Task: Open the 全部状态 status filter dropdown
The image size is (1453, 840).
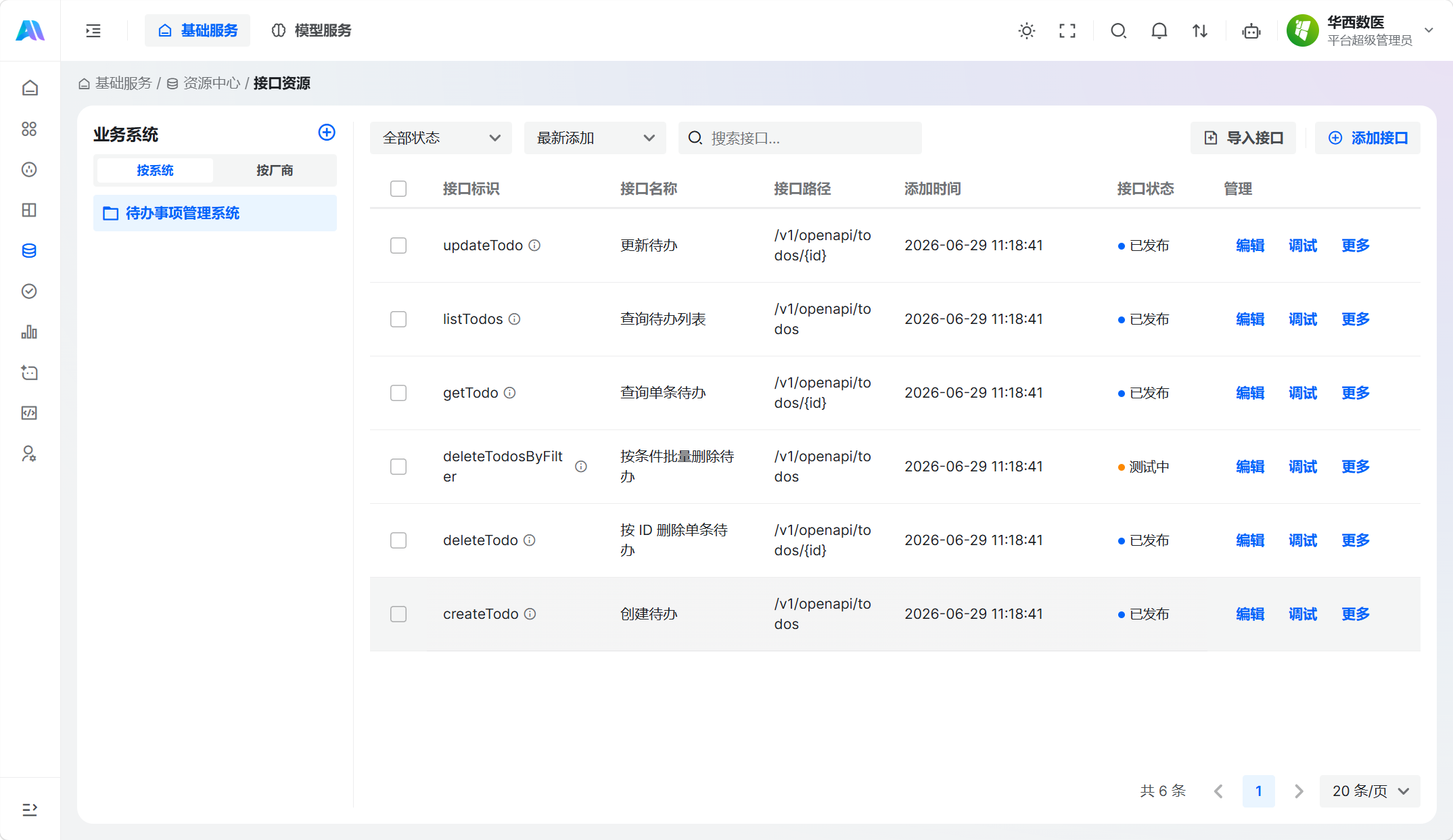Action: pos(441,138)
